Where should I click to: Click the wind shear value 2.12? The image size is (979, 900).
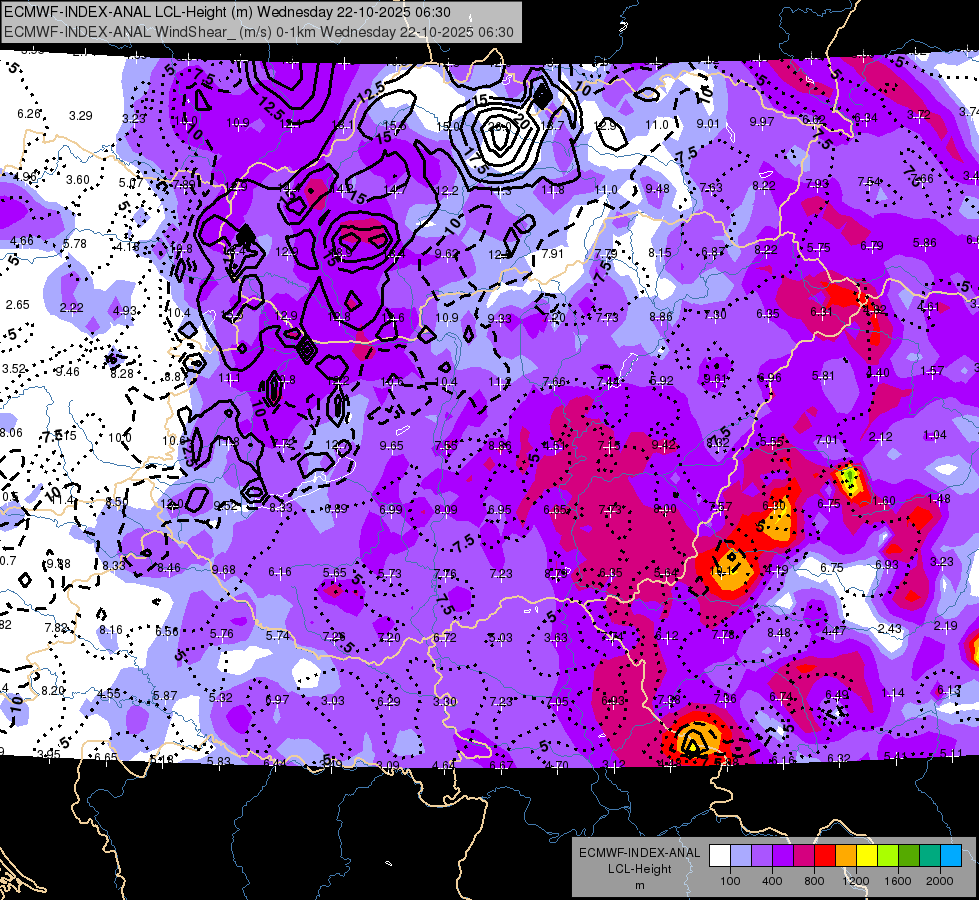click(x=880, y=437)
